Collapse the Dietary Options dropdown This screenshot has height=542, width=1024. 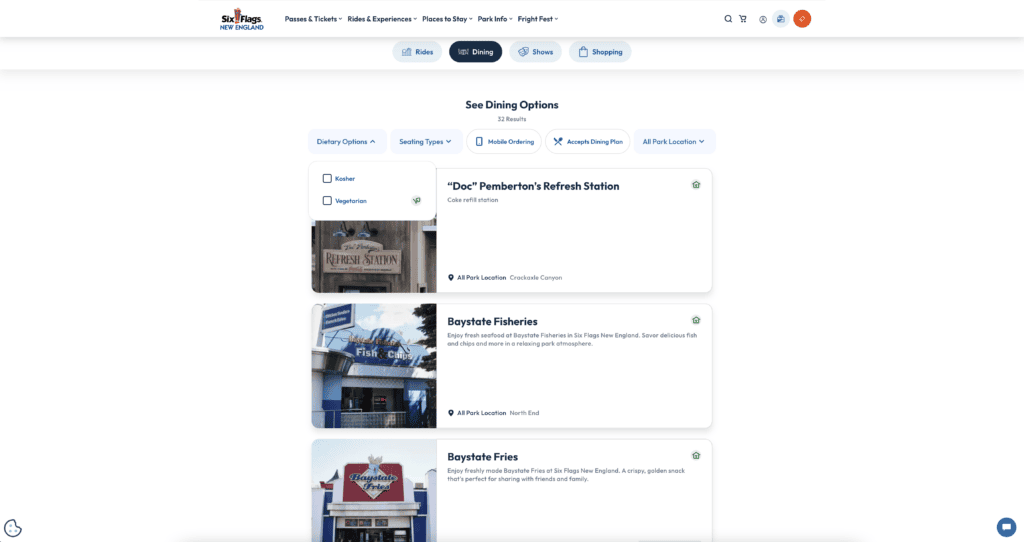coord(347,142)
